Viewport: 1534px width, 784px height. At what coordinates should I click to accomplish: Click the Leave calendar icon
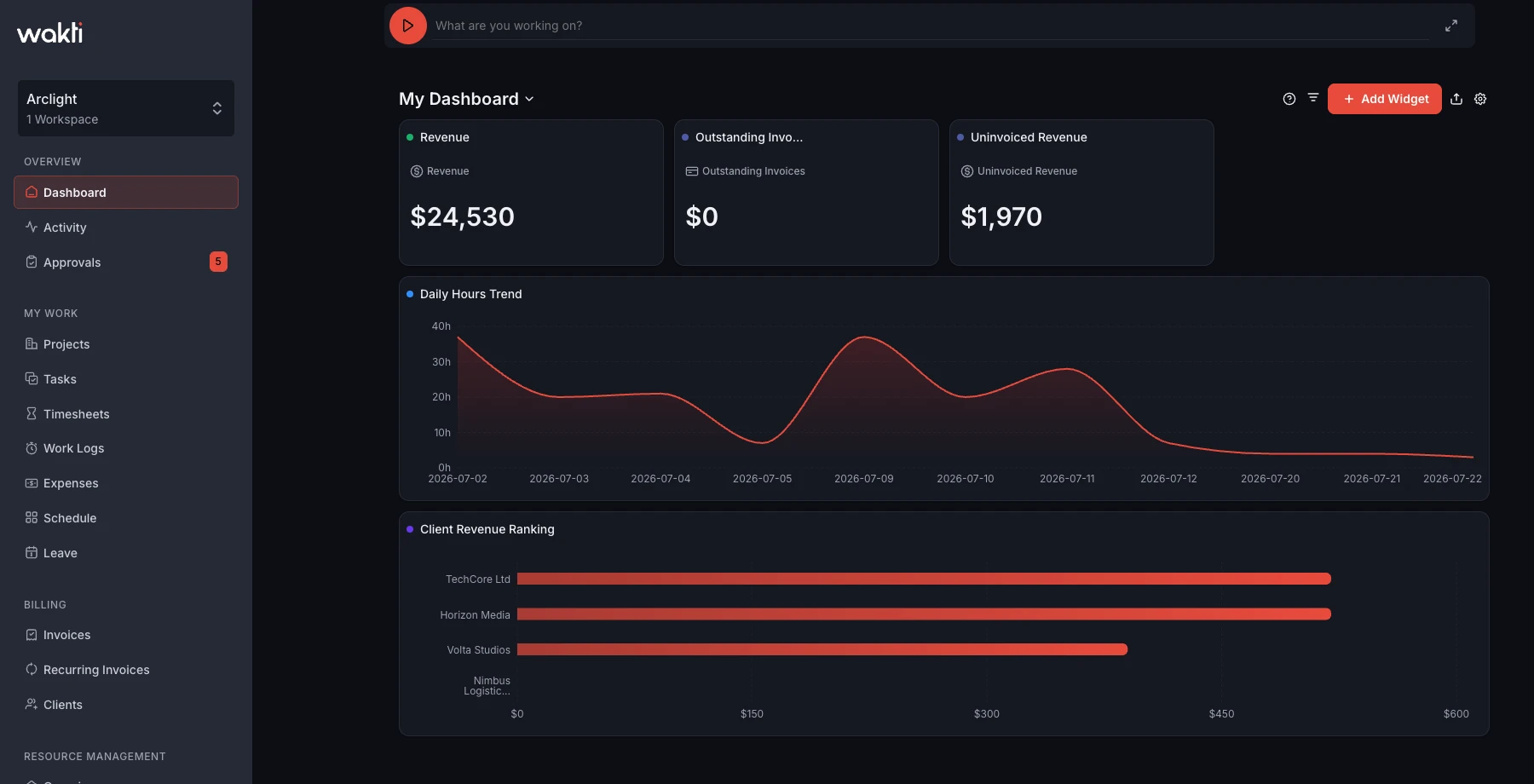click(x=32, y=552)
